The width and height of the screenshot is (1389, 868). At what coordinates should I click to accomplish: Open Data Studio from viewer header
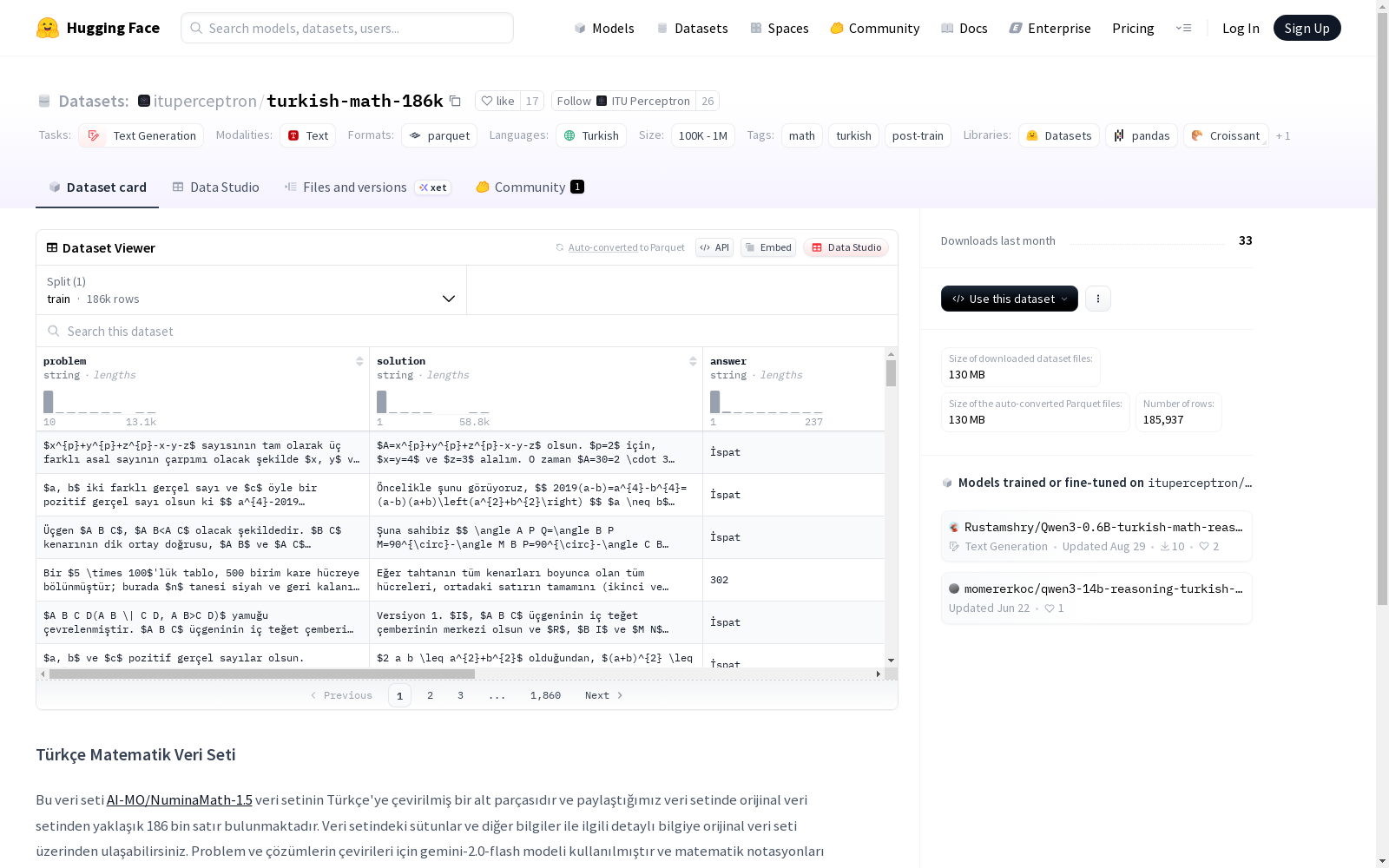[x=846, y=247]
